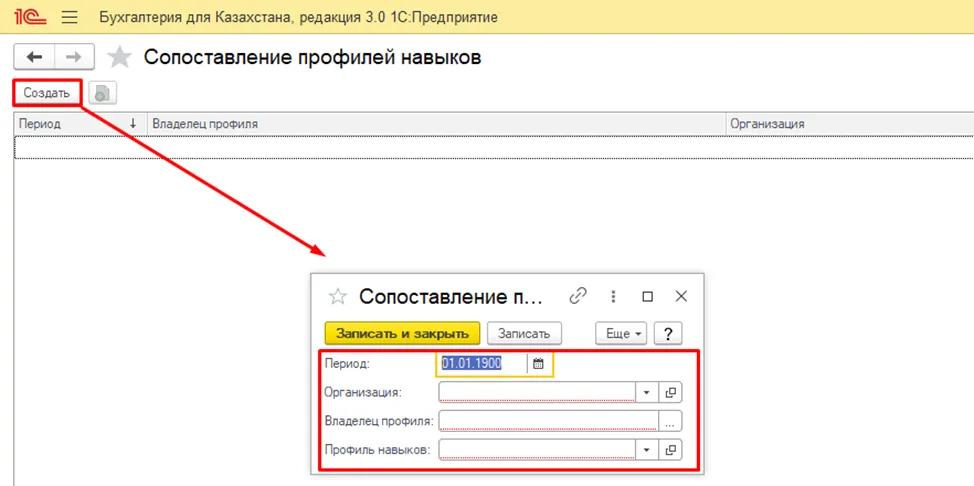Open help with the question mark button
Screen dimensions: 974x486
[x=668, y=333]
